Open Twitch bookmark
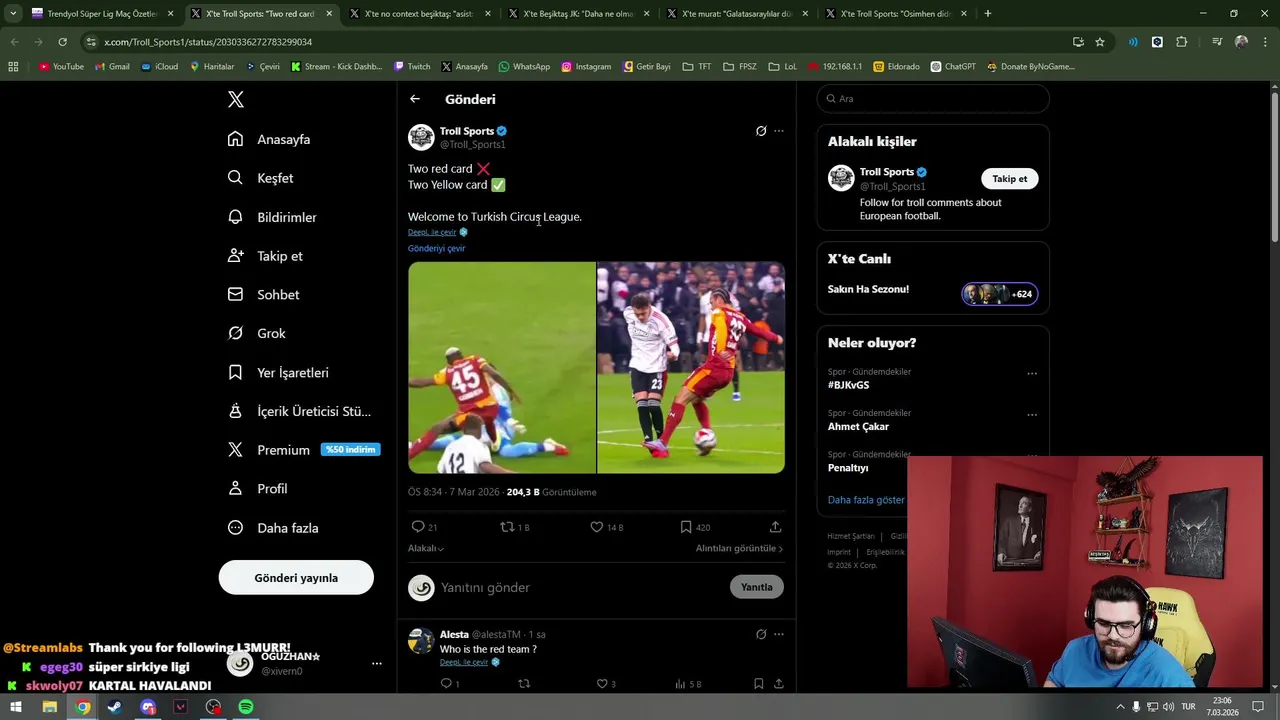Image resolution: width=1280 pixels, height=720 pixels. [x=412, y=67]
